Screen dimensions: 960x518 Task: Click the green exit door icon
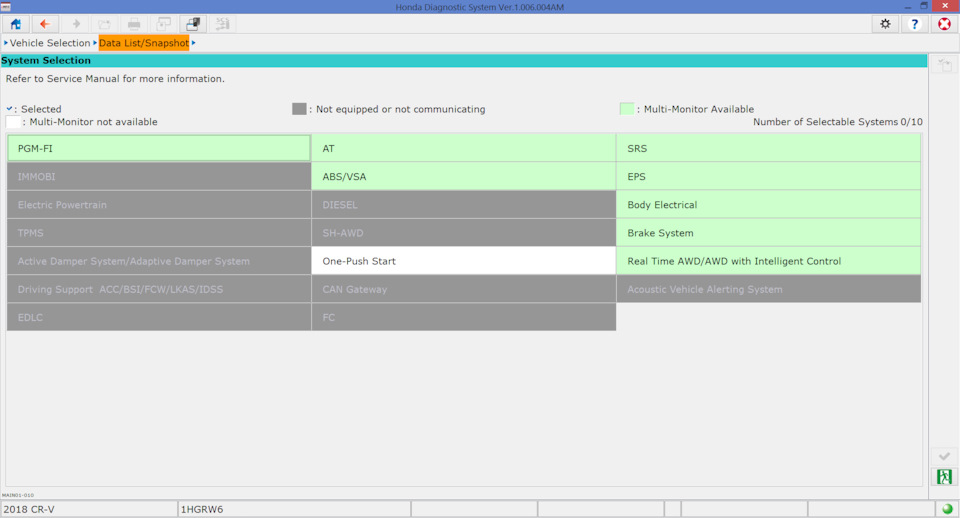pyautogui.click(x=944, y=476)
